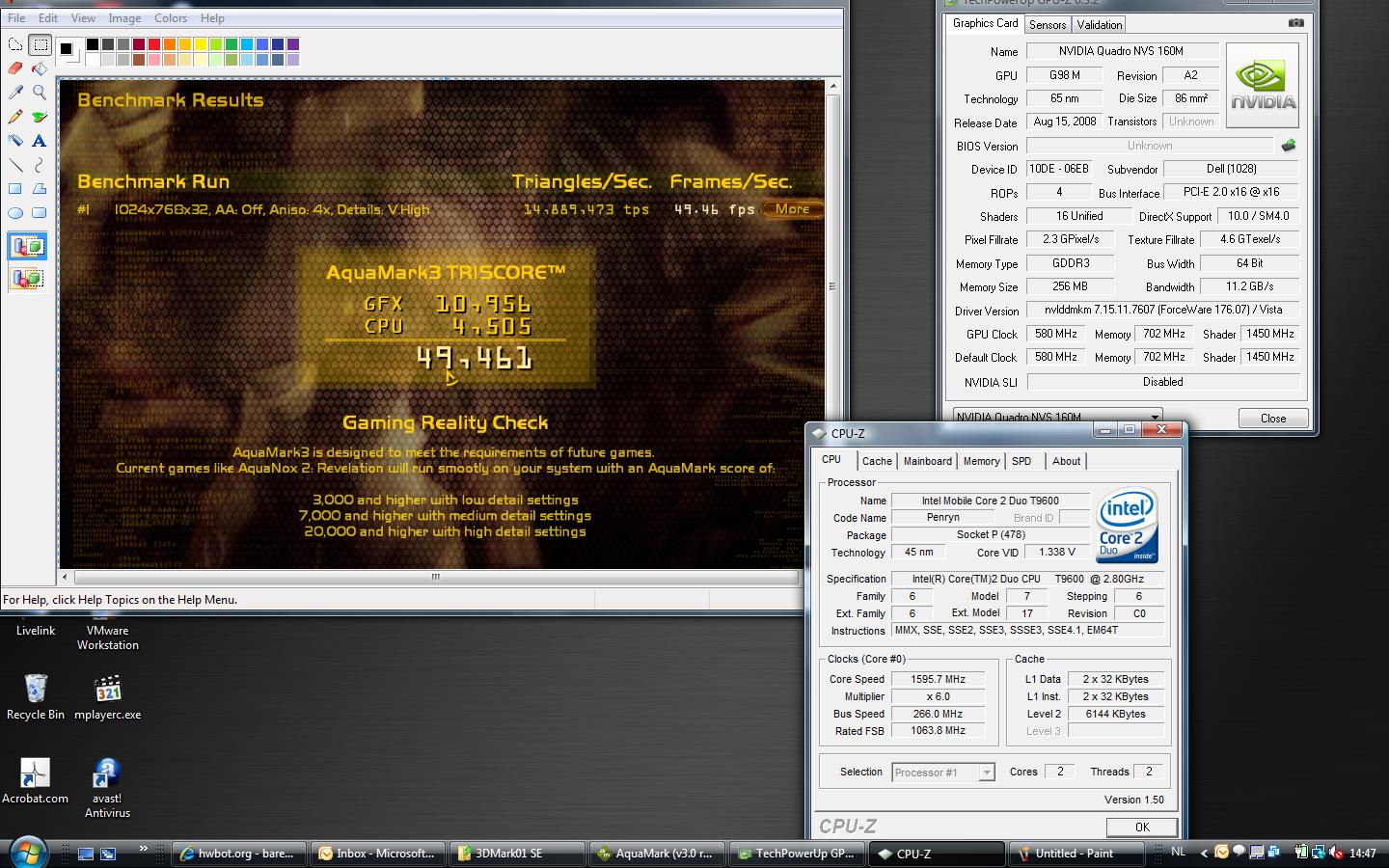Open Recycle Bin desktop icon
Image resolution: width=1389 pixels, height=868 pixels.
pos(36,697)
